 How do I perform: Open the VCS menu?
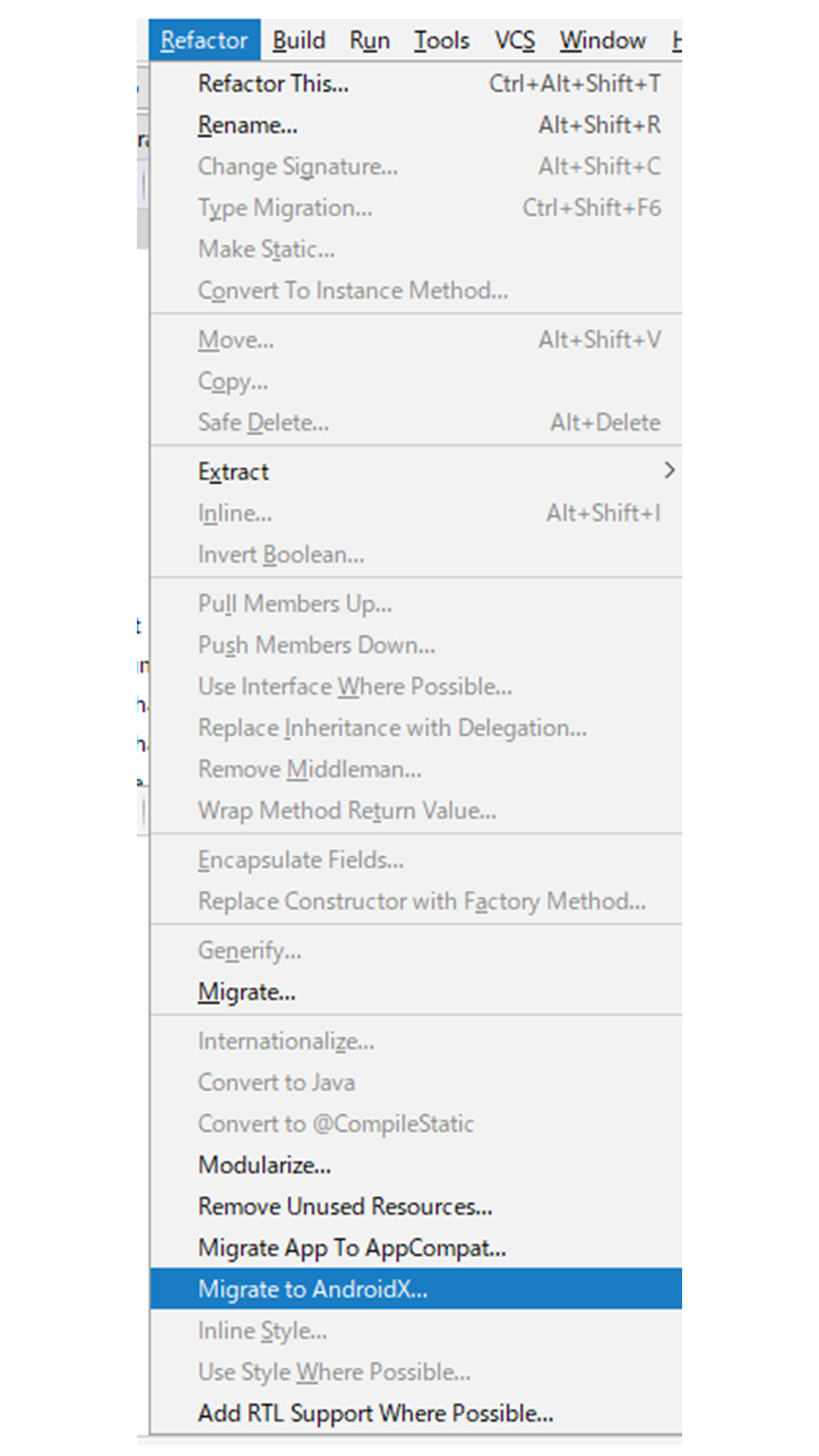click(x=515, y=40)
